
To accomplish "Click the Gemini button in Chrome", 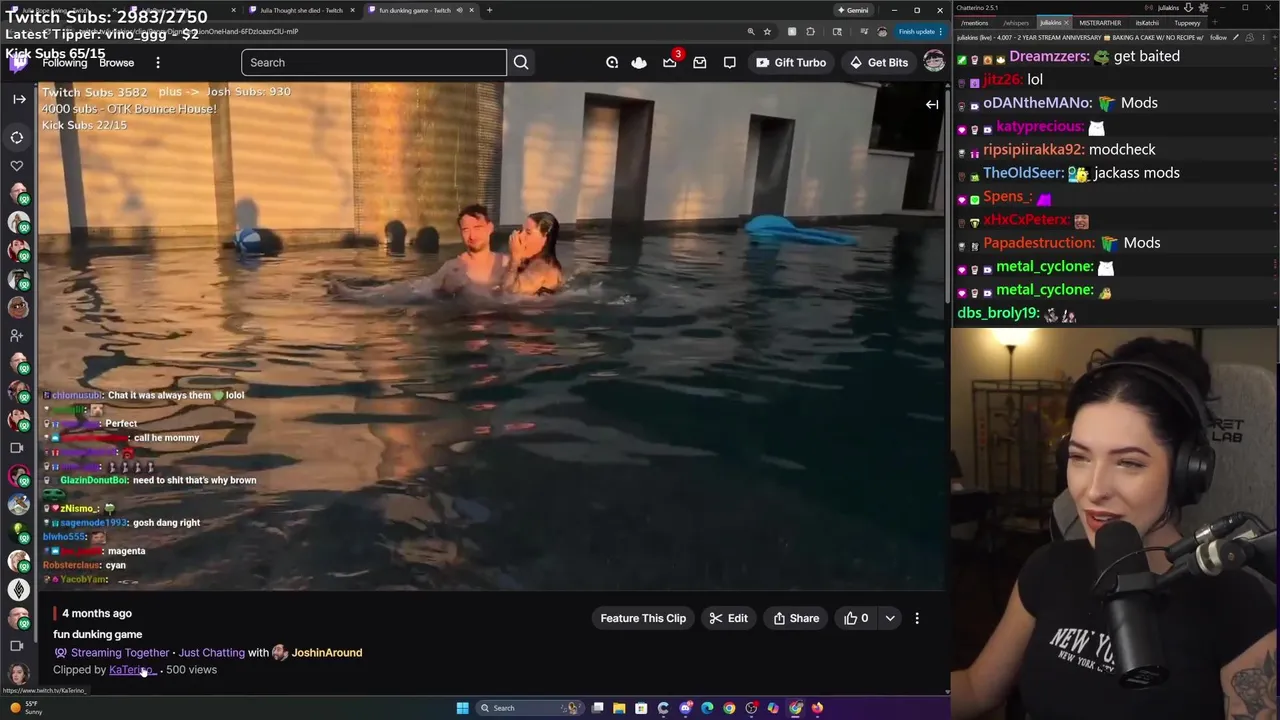I will [853, 10].
